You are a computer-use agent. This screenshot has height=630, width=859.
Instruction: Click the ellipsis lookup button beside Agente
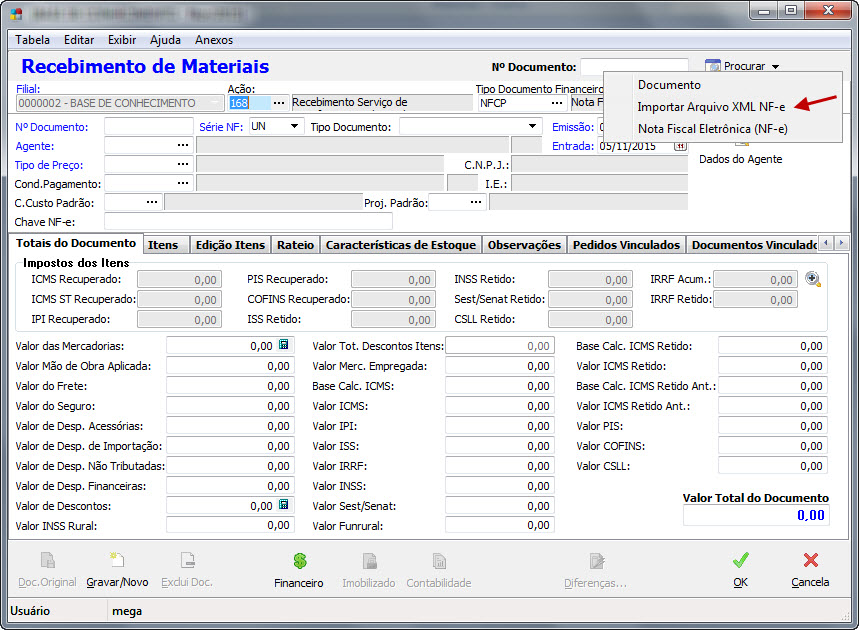(182, 146)
